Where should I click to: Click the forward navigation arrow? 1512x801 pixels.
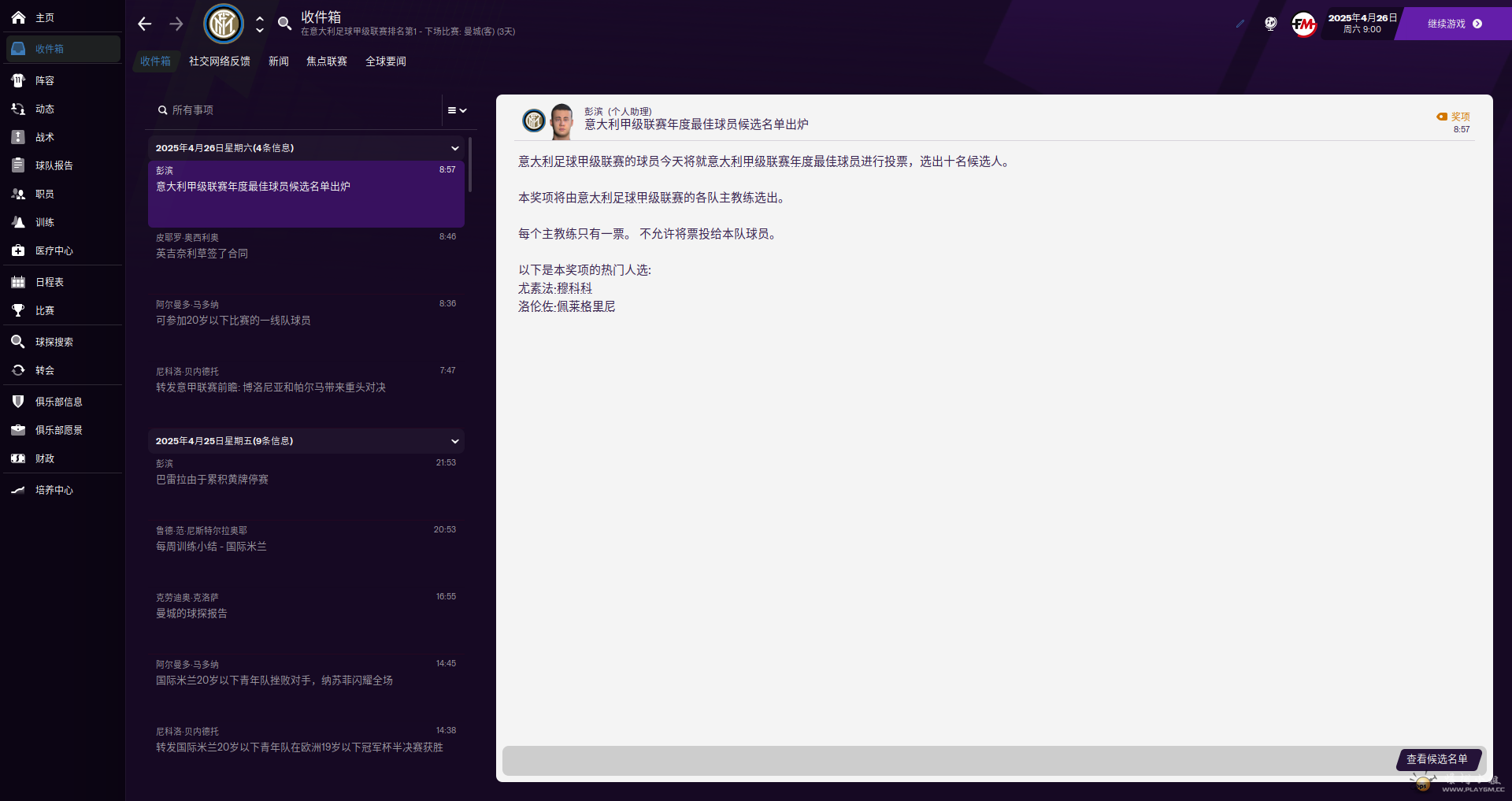point(176,24)
